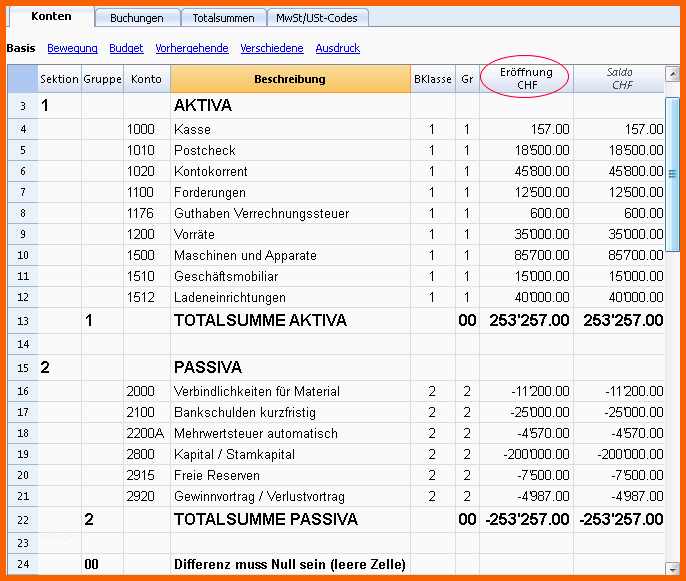Click Eröffnung value 157.00 for Kasse
686x581 pixels.
[526, 129]
